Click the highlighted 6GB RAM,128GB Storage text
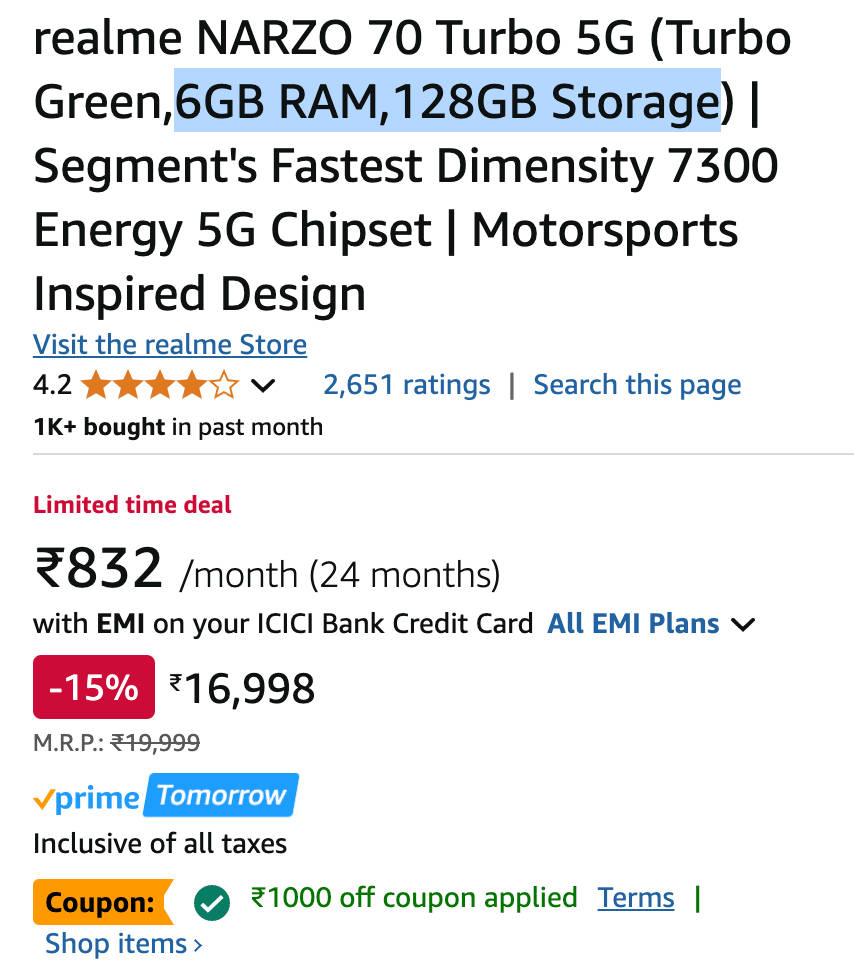 (x=447, y=101)
